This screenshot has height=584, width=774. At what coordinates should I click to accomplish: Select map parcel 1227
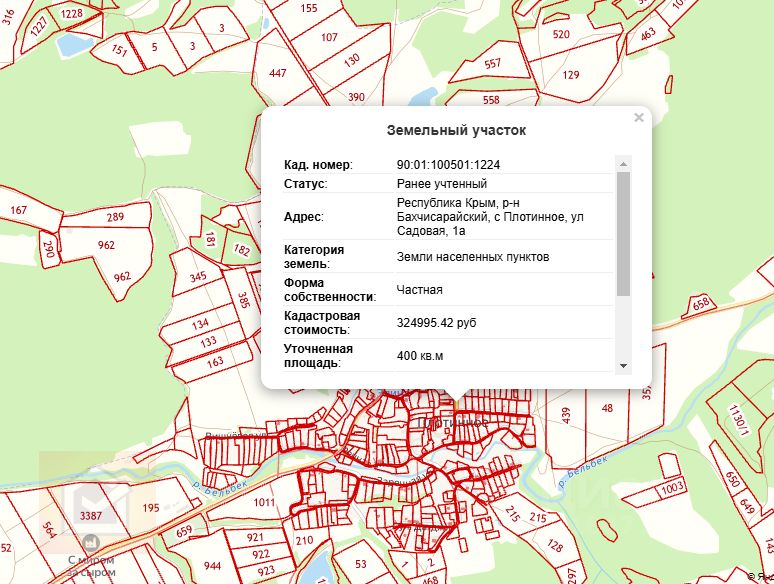[x=39, y=27]
